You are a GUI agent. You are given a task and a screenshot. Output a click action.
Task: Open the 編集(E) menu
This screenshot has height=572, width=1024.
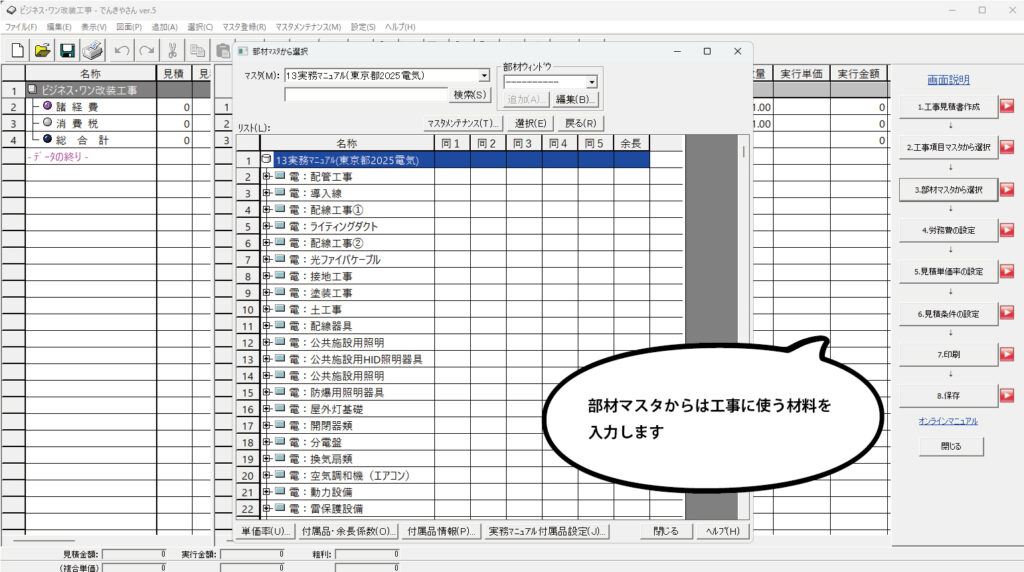coord(59,27)
